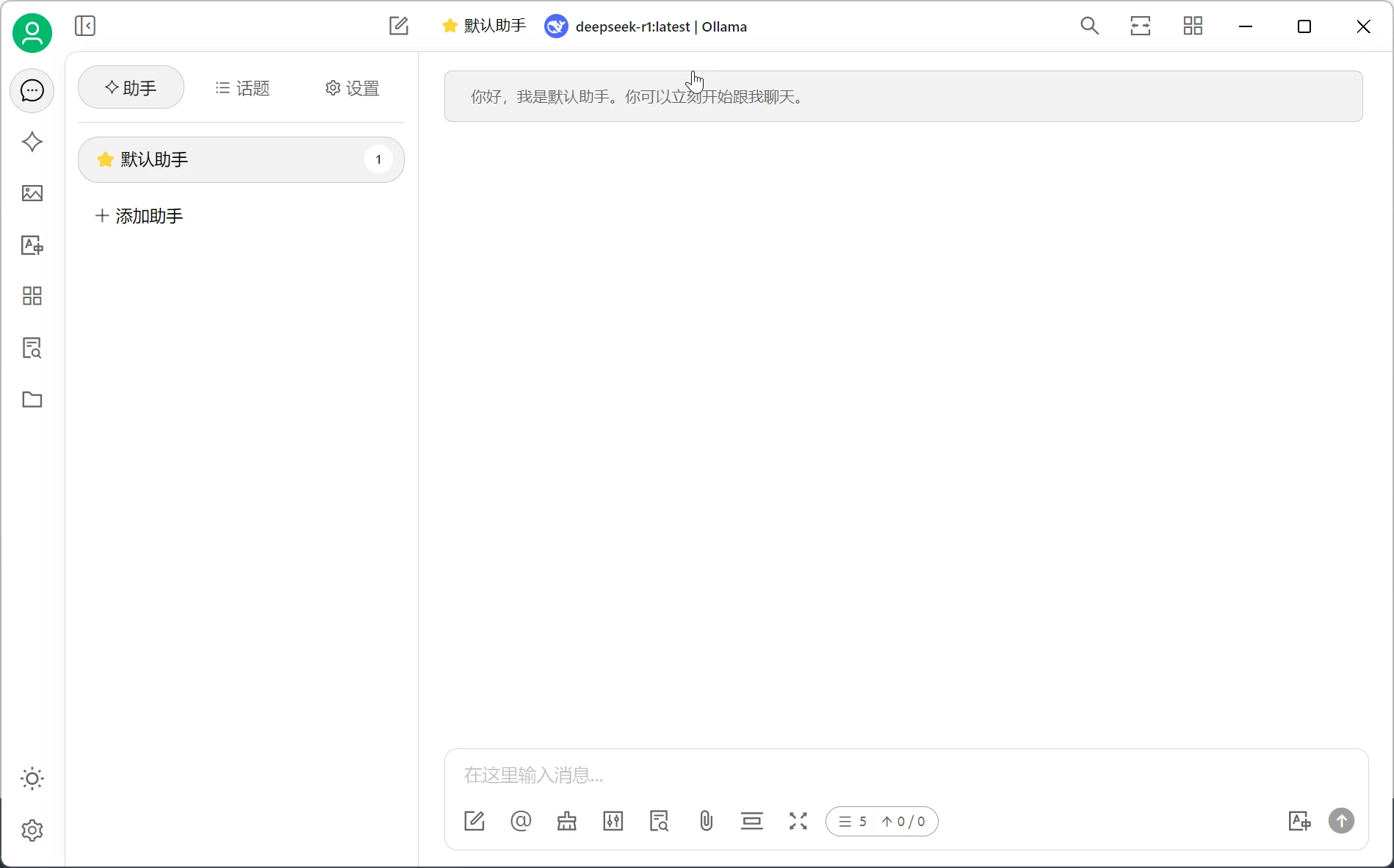Switch to the 话题 tab
The image size is (1394, 868).
[242, 88]
